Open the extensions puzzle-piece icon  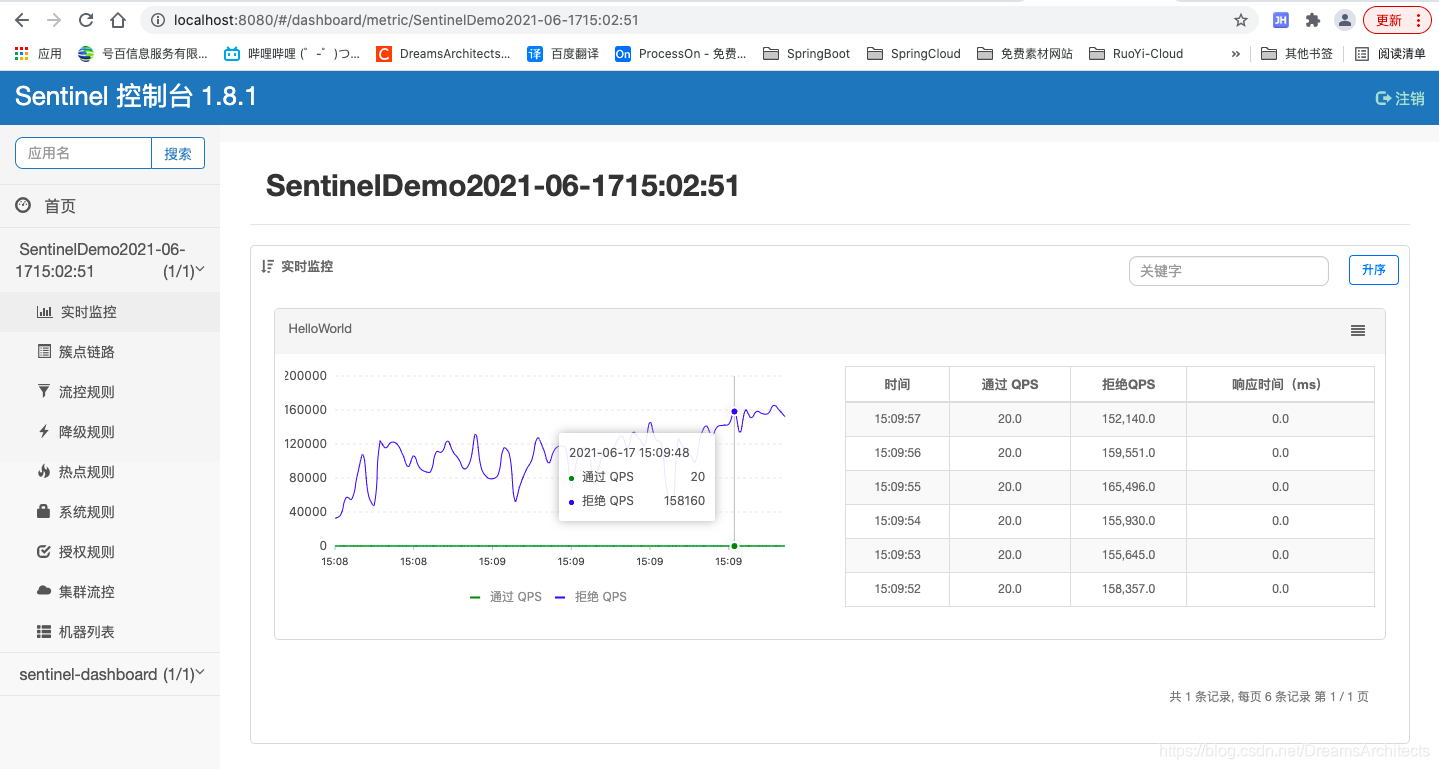coord(1313,20)
